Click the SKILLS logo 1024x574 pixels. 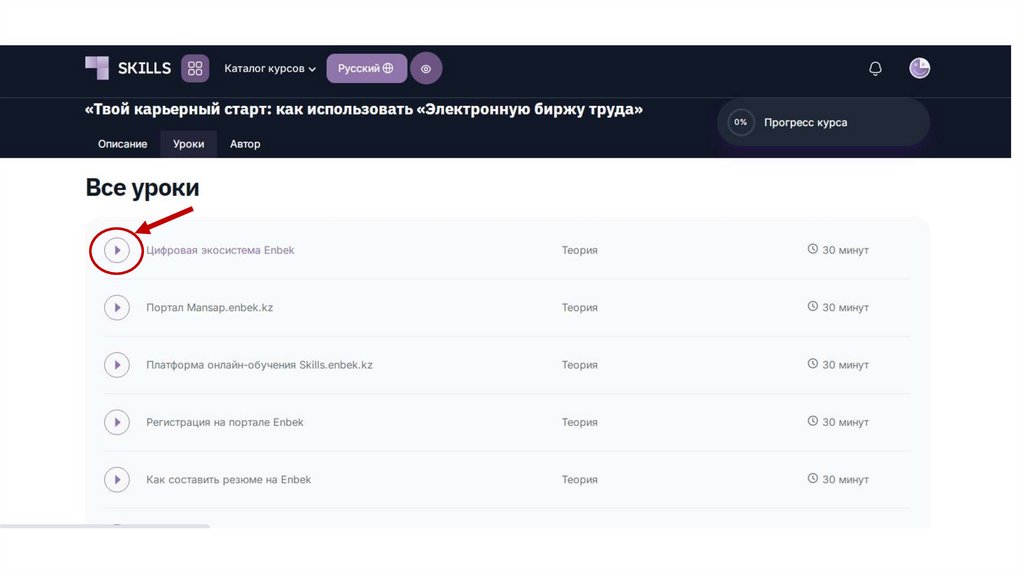pyautogui.click(x=128, y=68)
